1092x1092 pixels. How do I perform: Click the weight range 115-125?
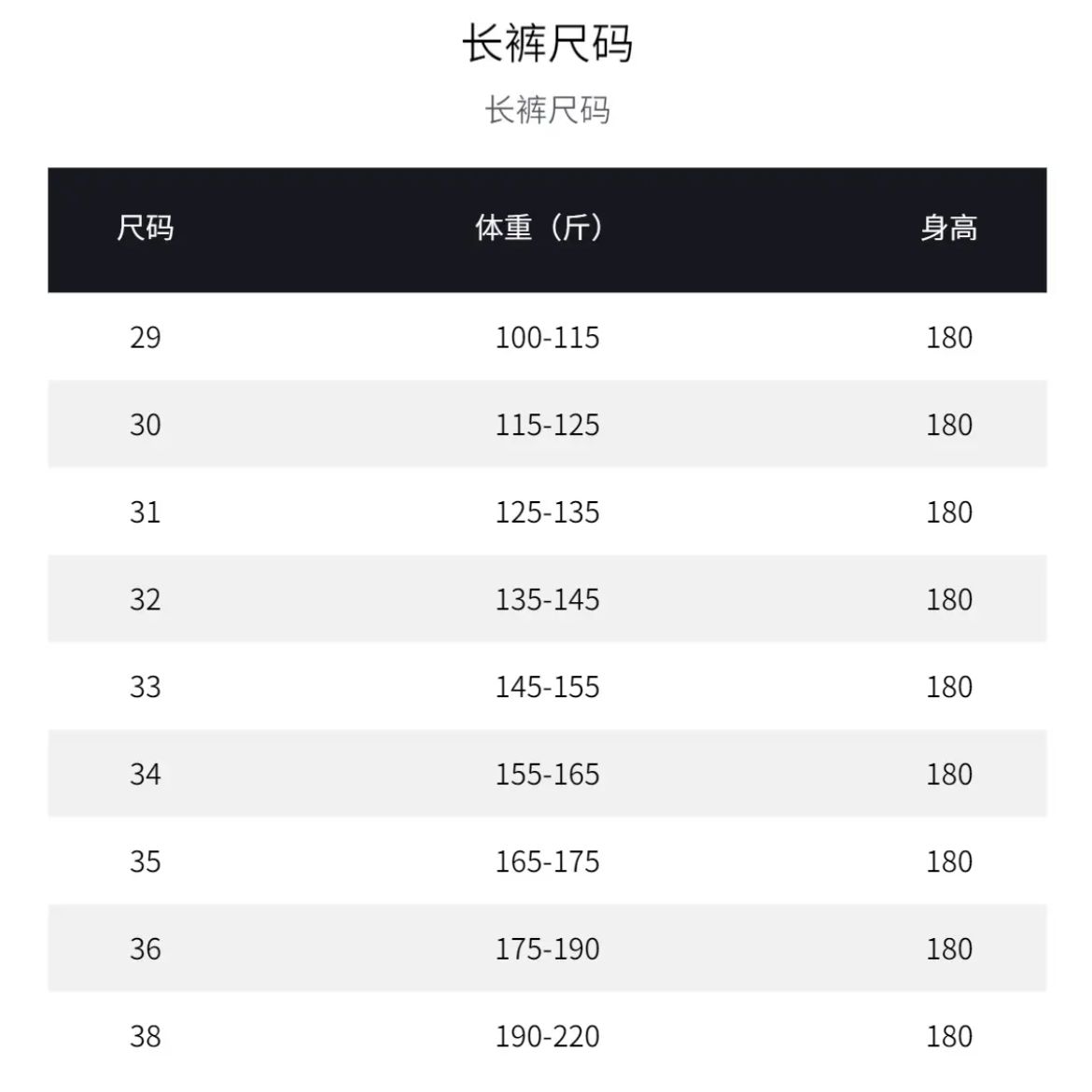547,425
